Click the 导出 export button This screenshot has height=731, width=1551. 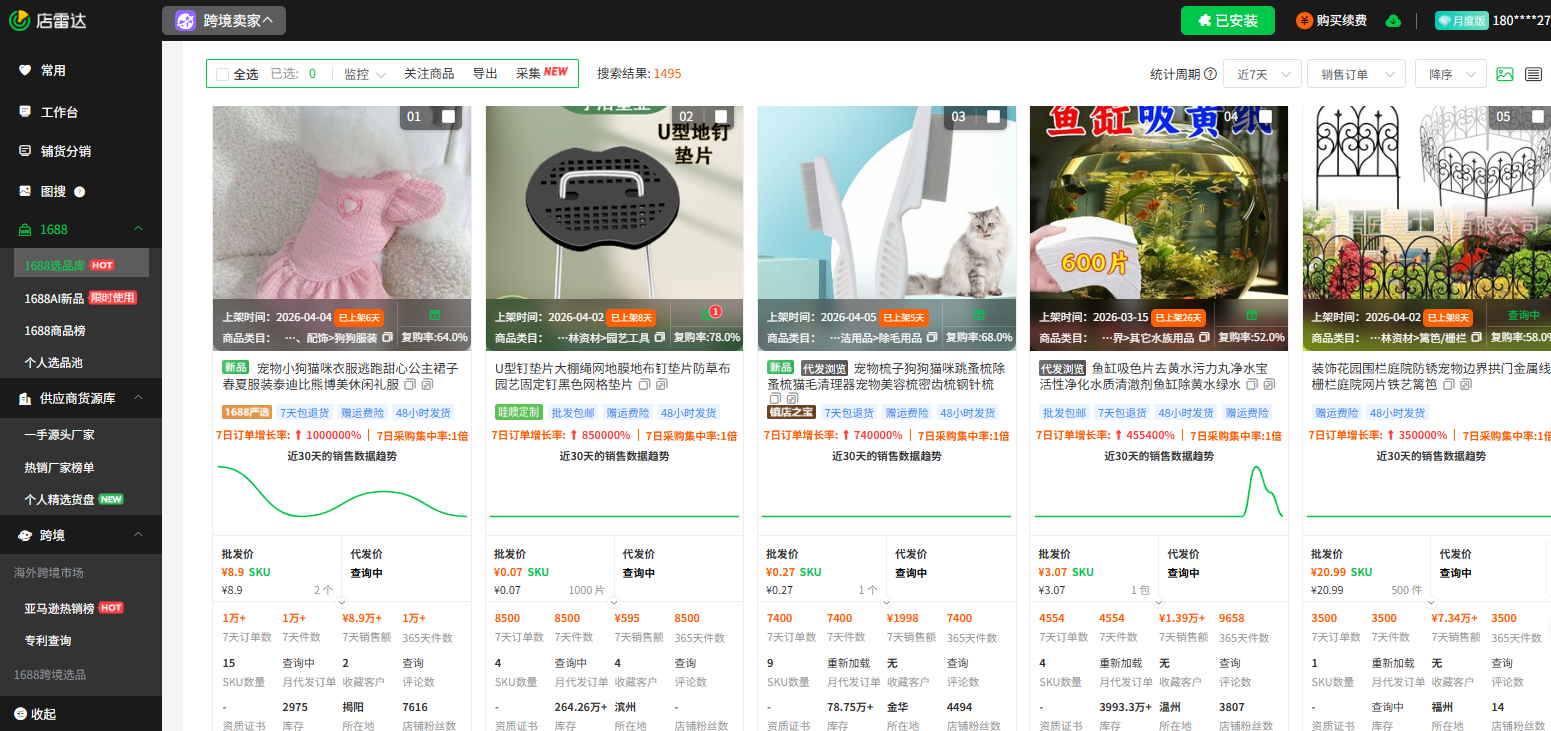point(485,73)
